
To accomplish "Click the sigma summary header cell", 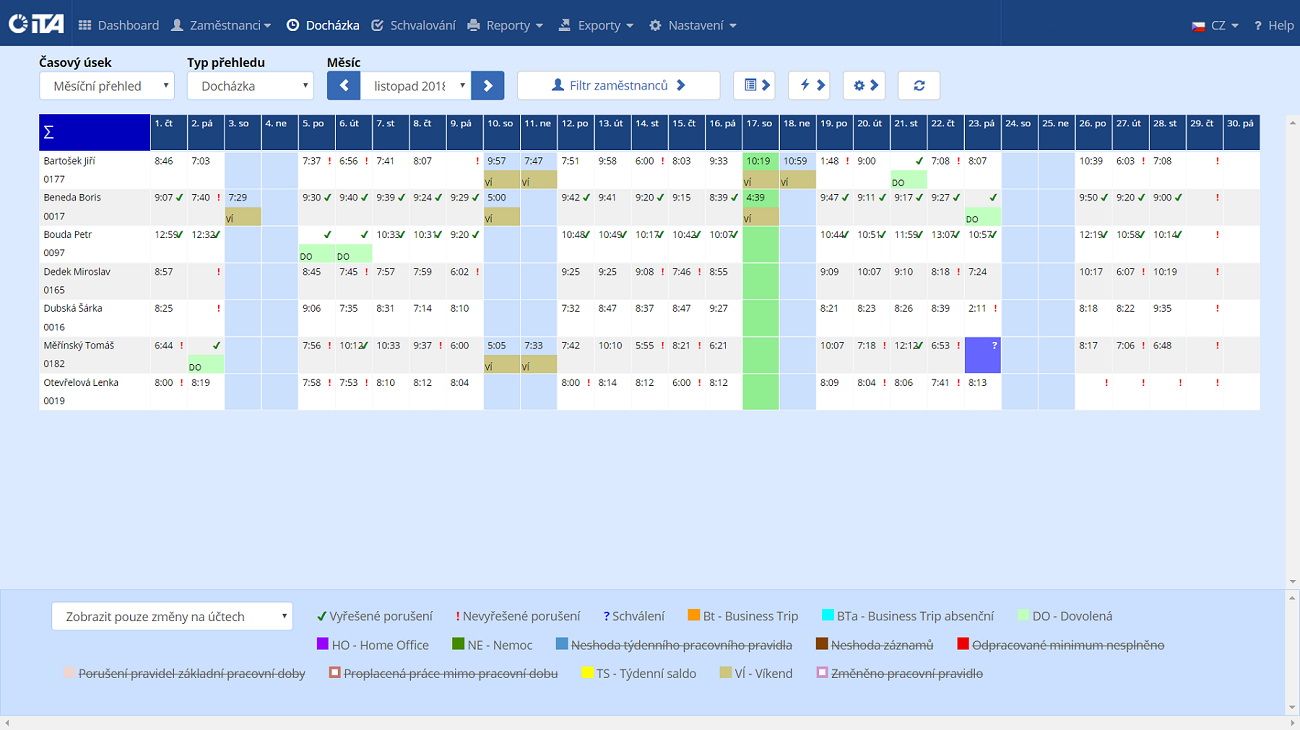I will [94, 133].
